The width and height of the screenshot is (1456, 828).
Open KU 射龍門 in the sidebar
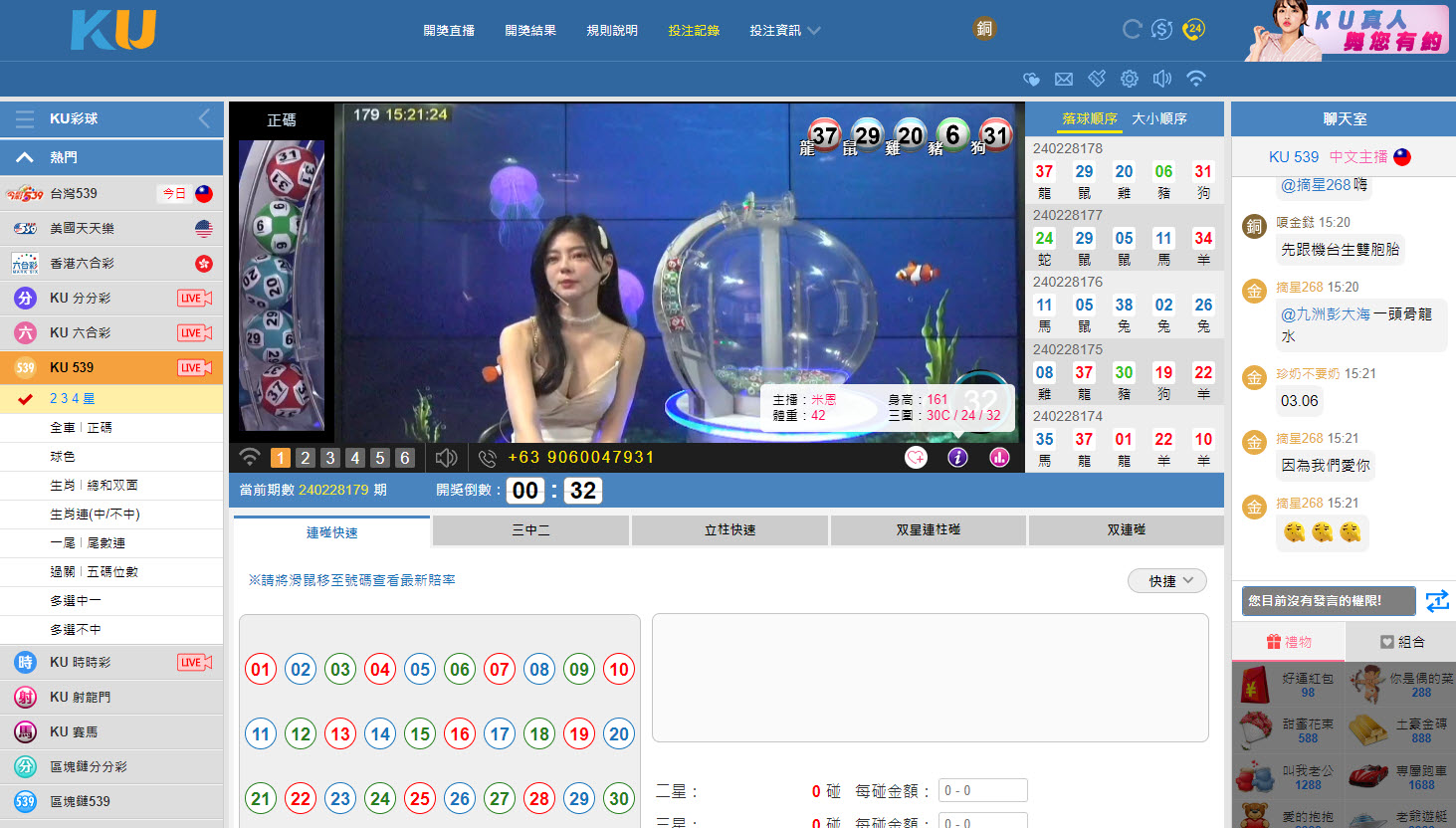(111, 697)
